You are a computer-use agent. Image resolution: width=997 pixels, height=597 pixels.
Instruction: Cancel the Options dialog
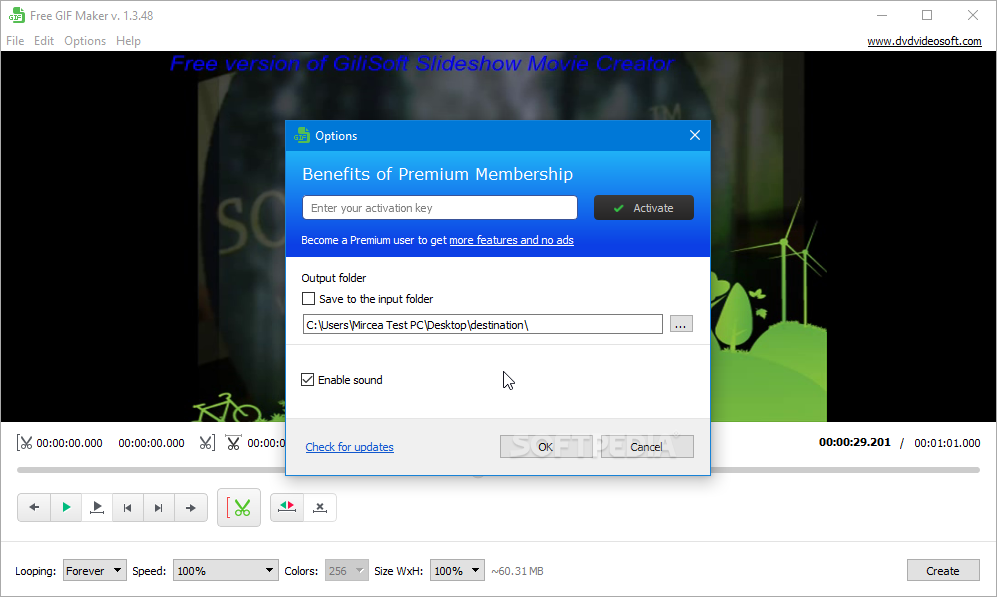[647, 447]
